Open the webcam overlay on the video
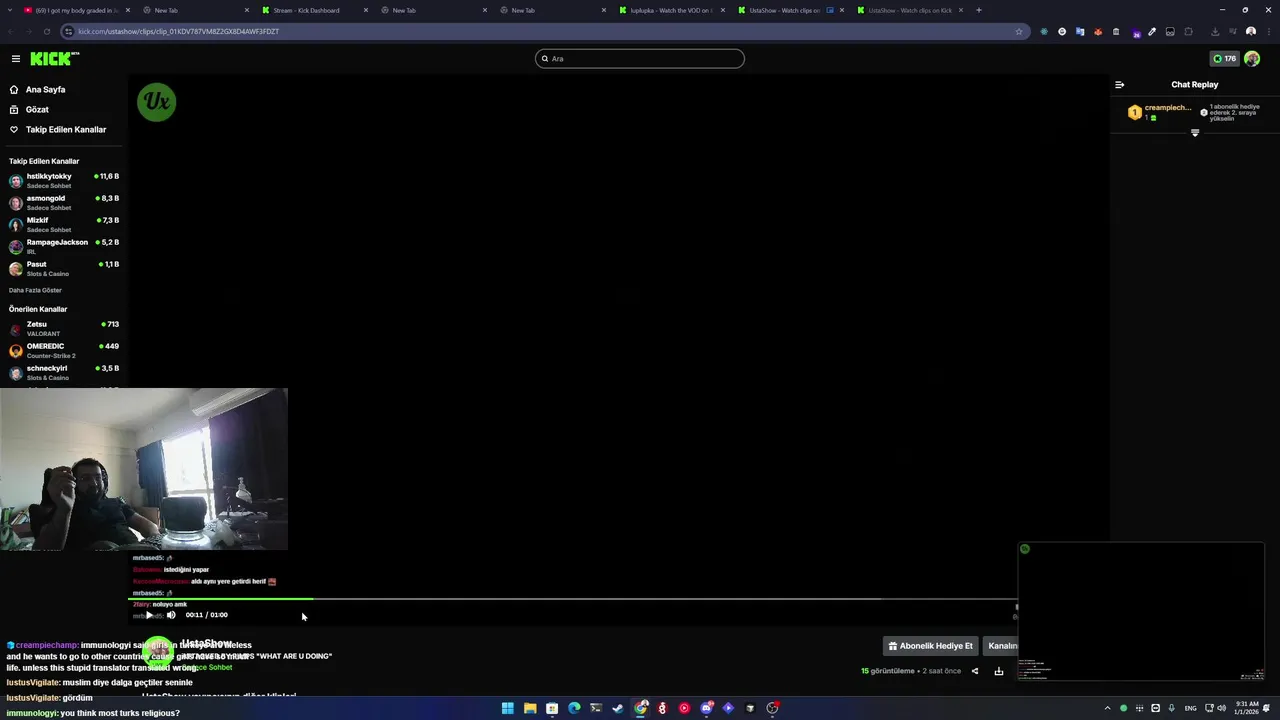 click(144, 469)
